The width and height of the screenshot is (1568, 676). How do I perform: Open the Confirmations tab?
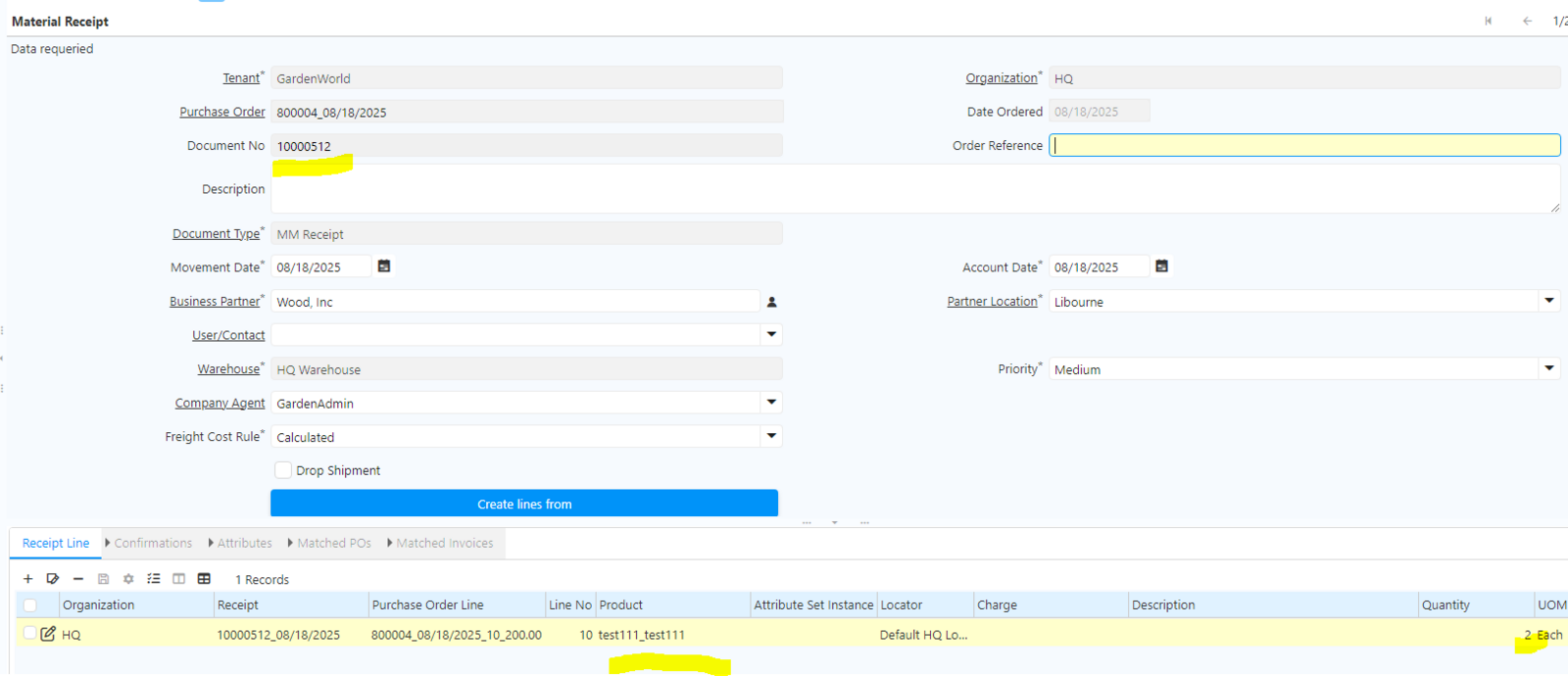click(x=152, y=543)
